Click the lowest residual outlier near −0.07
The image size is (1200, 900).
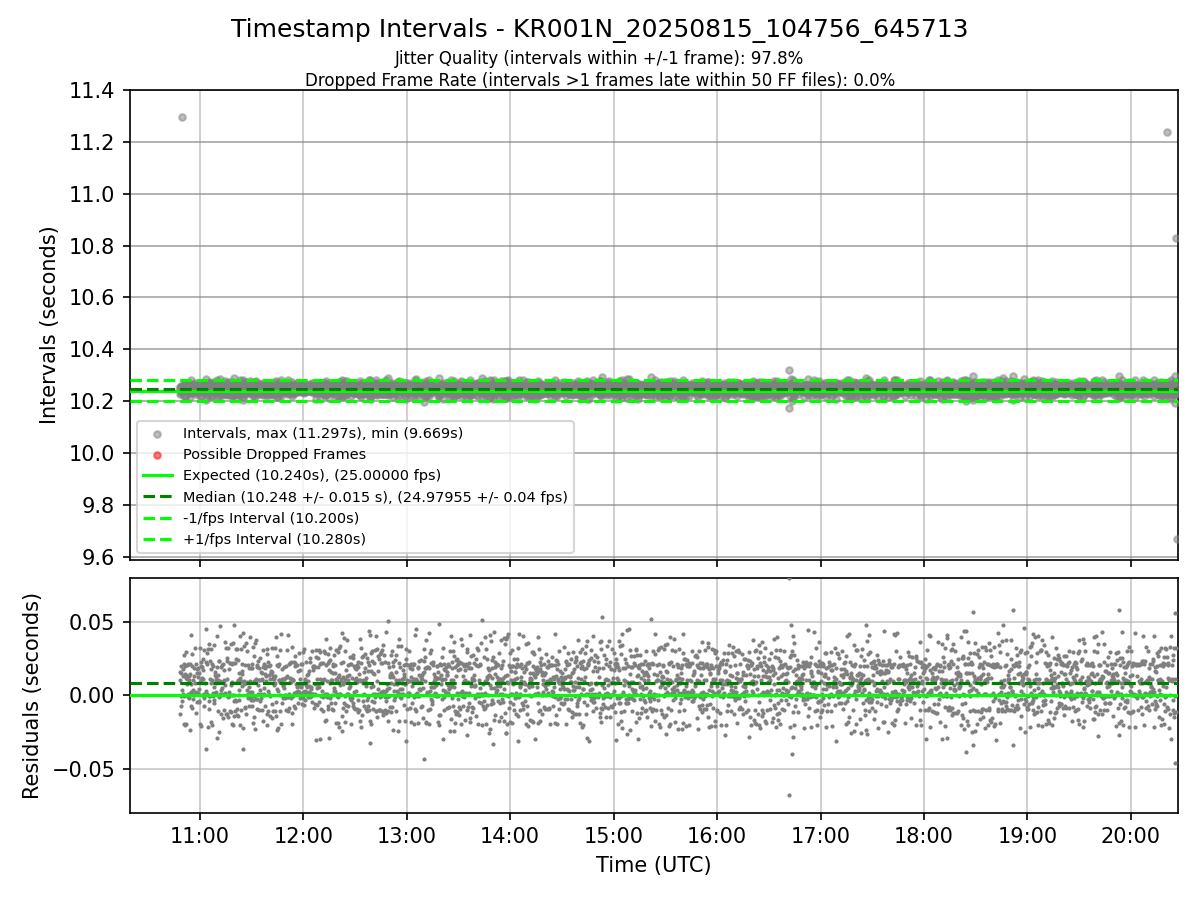pos(789,795)
